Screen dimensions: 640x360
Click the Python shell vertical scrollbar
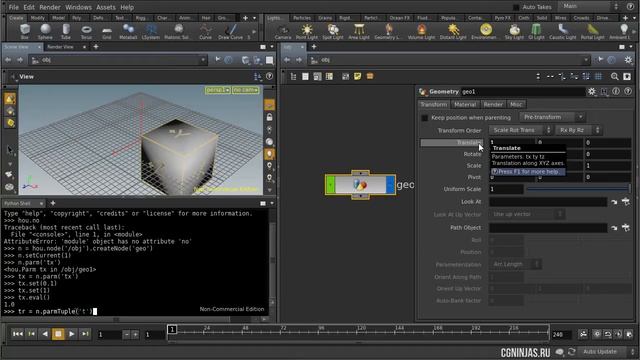pos(272,260)
